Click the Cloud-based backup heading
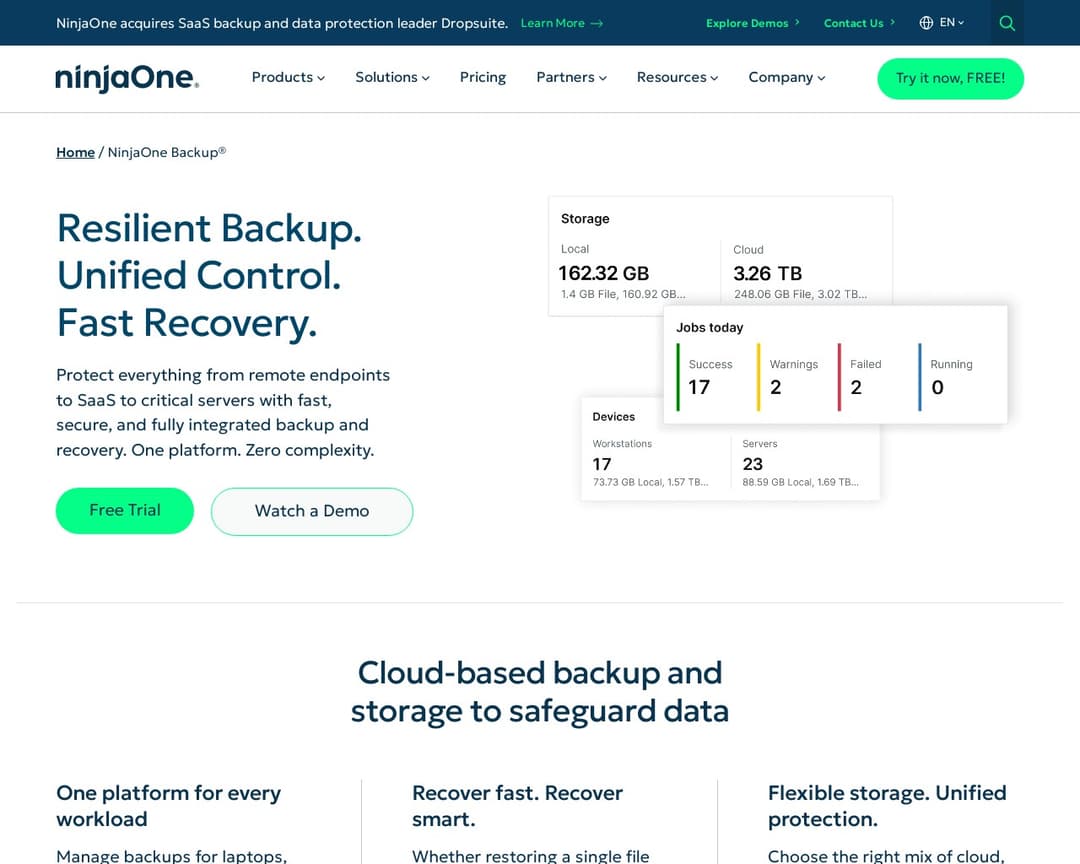Viewport: 1080px width, 864px height. tap(539, 692)
